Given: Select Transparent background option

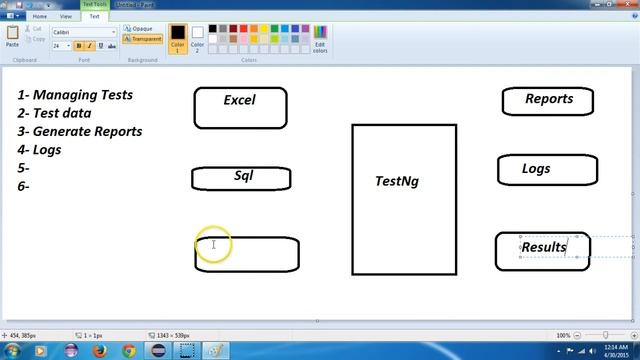Looking at the screenshot, I should [142, 39].
